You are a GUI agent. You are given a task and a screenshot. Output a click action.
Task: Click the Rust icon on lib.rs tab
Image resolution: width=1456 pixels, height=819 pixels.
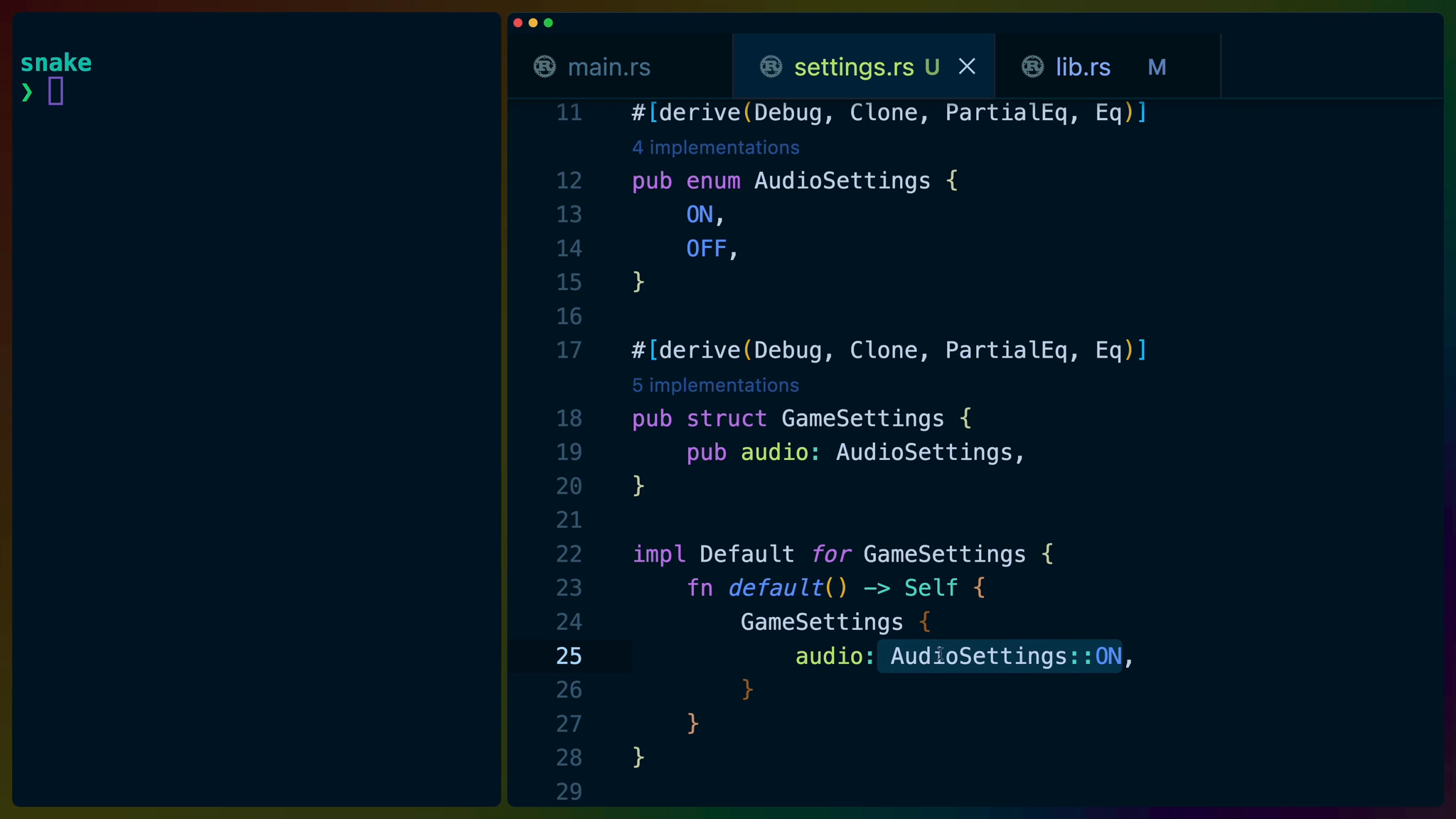point(1032,67)
